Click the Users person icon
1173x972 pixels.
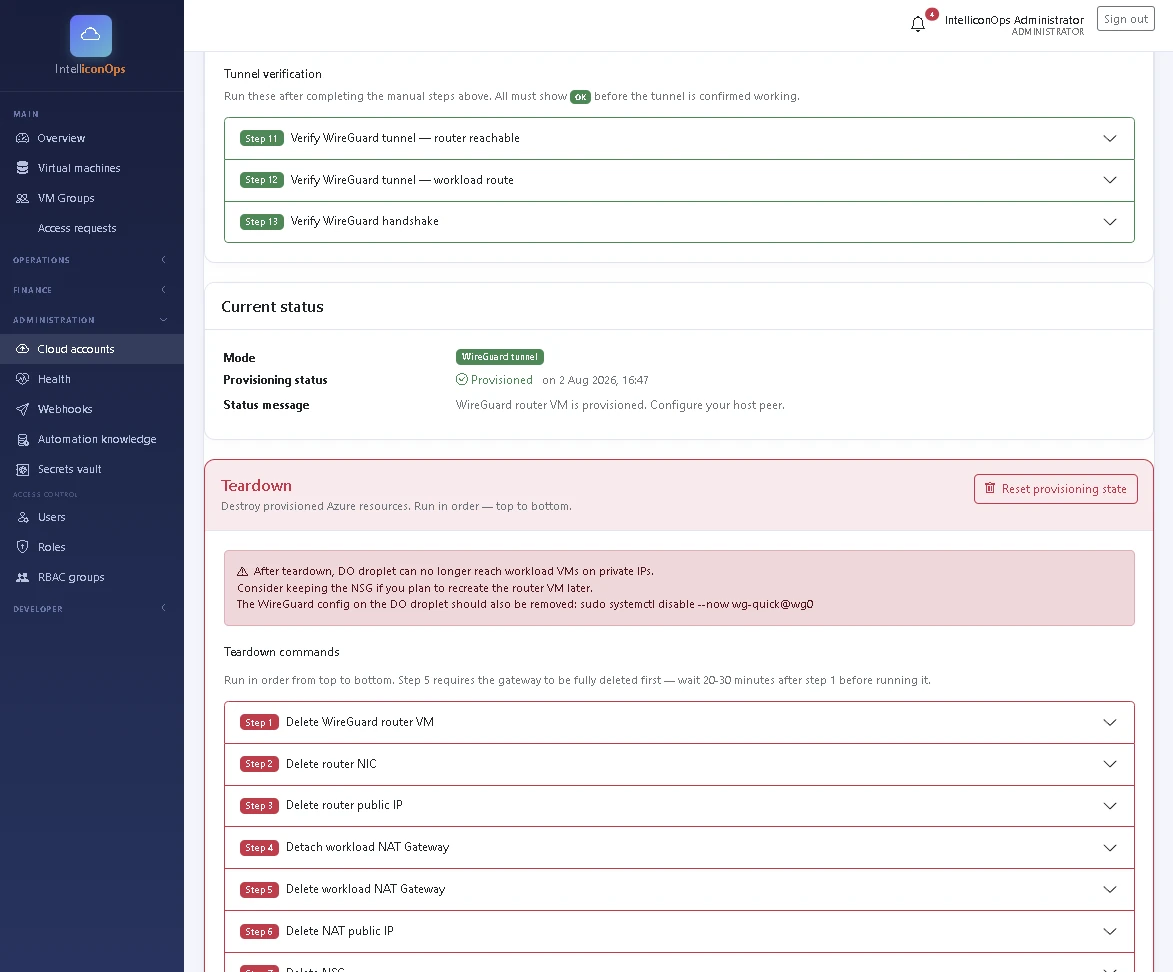pyautogui.click(x=22, y=517)
